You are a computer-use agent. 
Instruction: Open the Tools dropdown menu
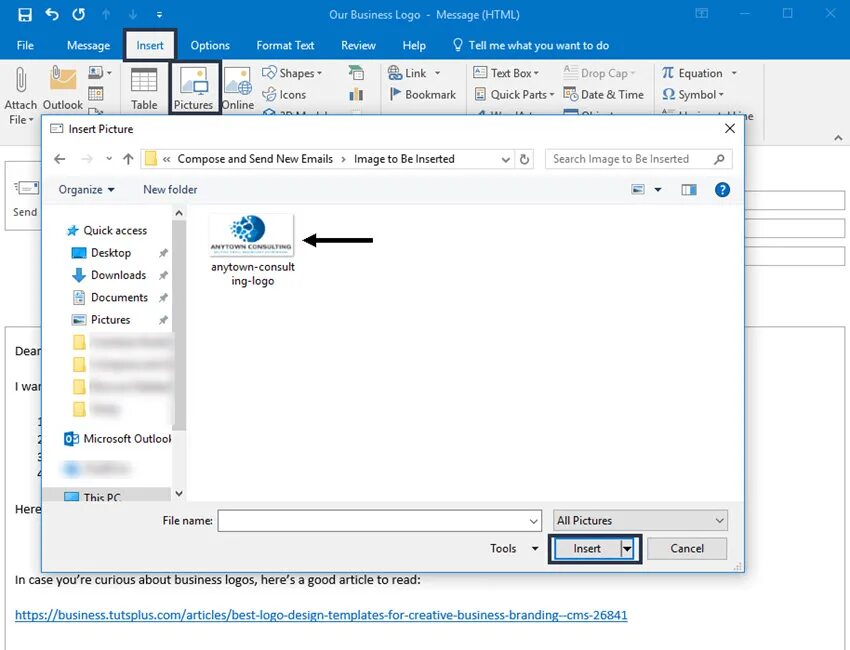(514, 549)
